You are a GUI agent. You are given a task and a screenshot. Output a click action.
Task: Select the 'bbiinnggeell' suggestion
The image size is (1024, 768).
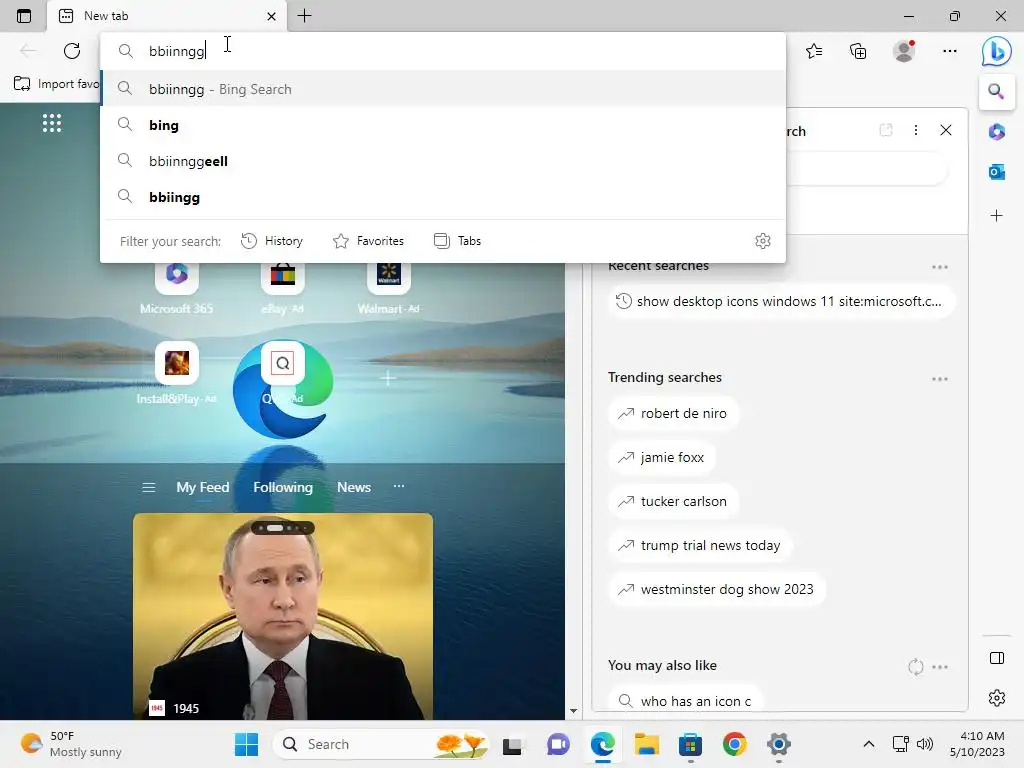(443, 161)
